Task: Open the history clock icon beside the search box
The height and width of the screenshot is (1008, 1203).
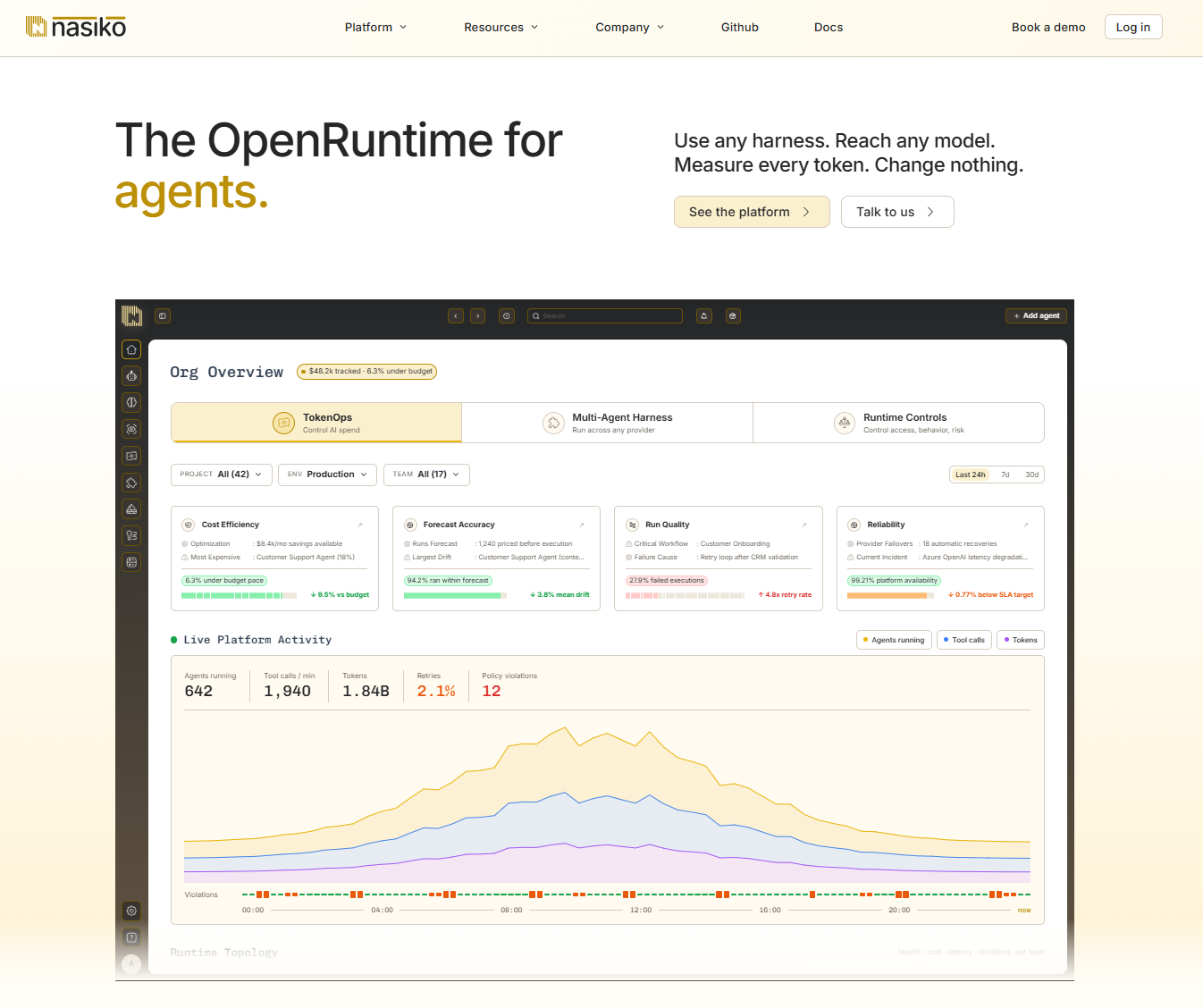Action: 507,315
